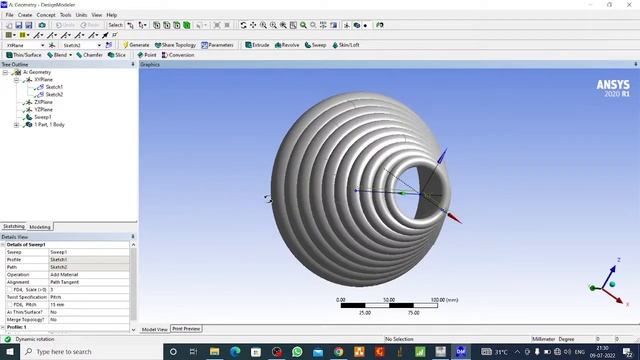The width and height of the screenshot is (640, 360).
Task: Click Details View scroll down arrow
Action: click(x=133, y=330)
